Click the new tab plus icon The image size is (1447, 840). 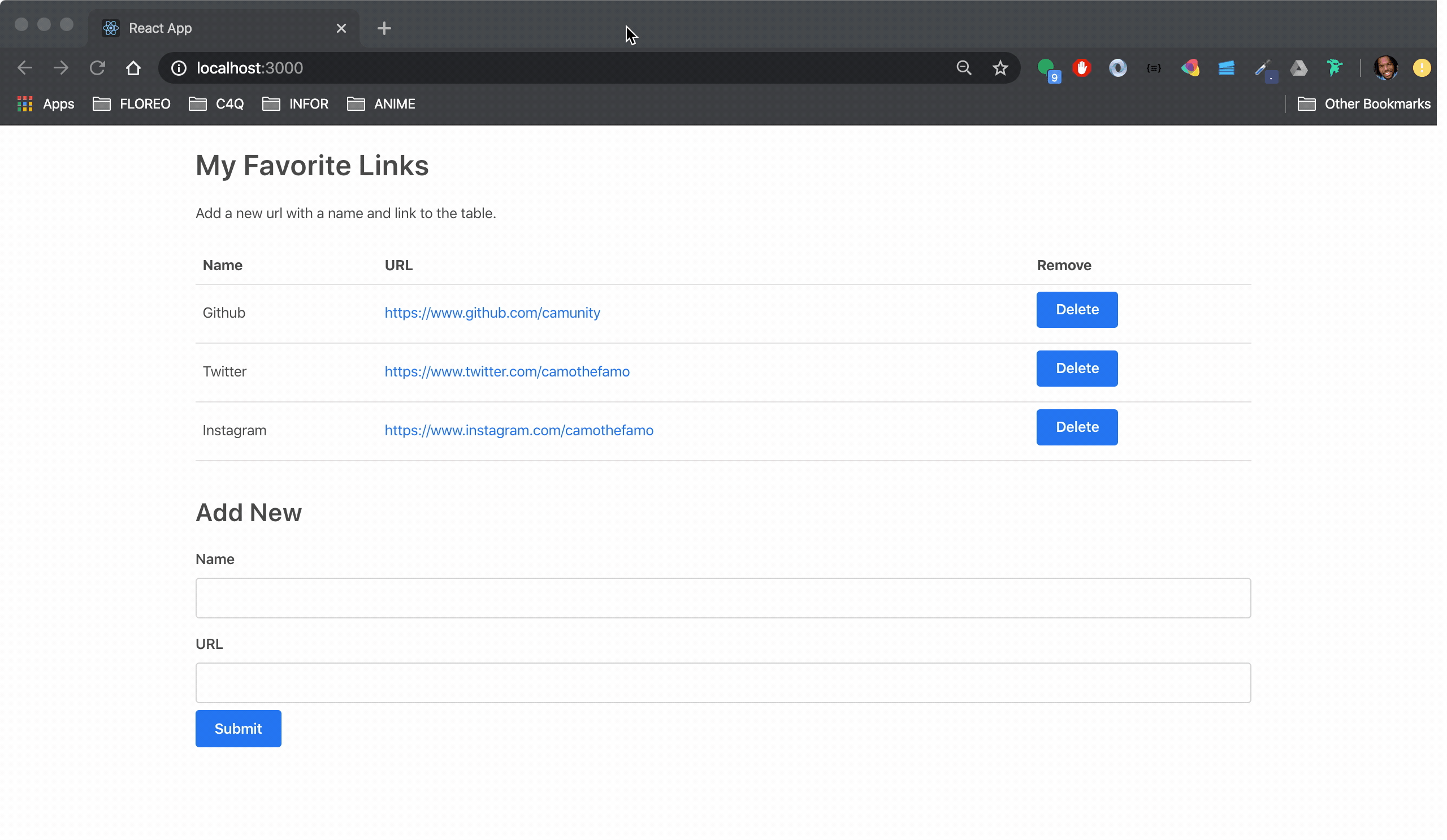pos(384,27)
